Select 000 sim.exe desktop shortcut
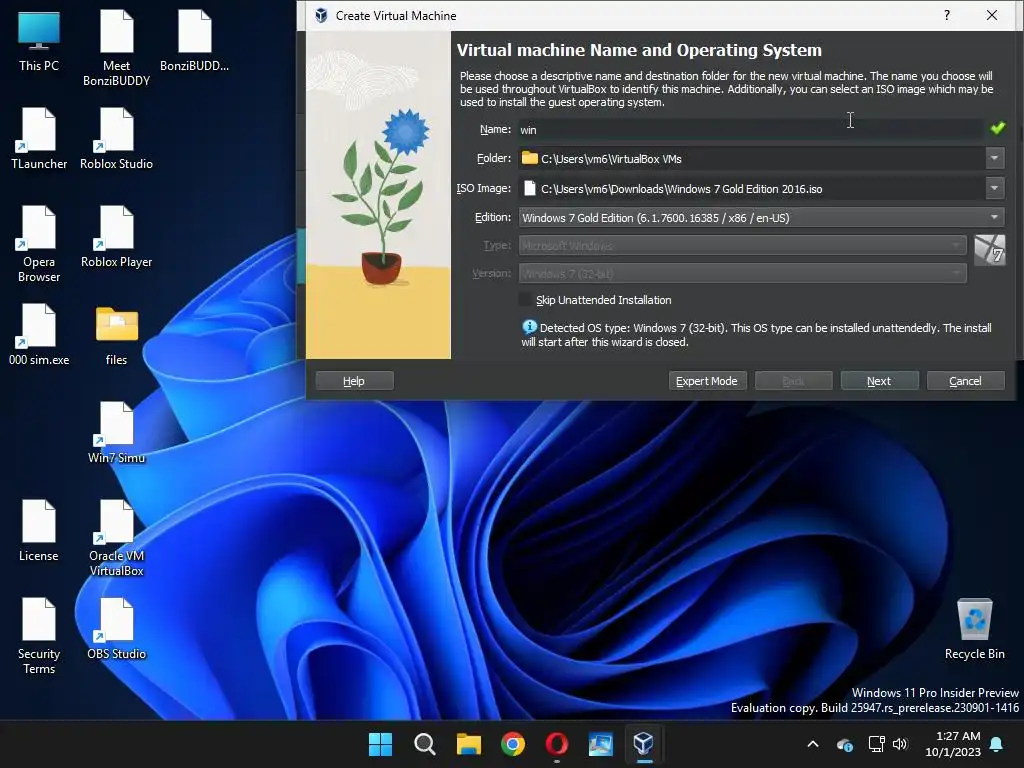Viewport: 1024px width, 768px height. click(39, 334)
